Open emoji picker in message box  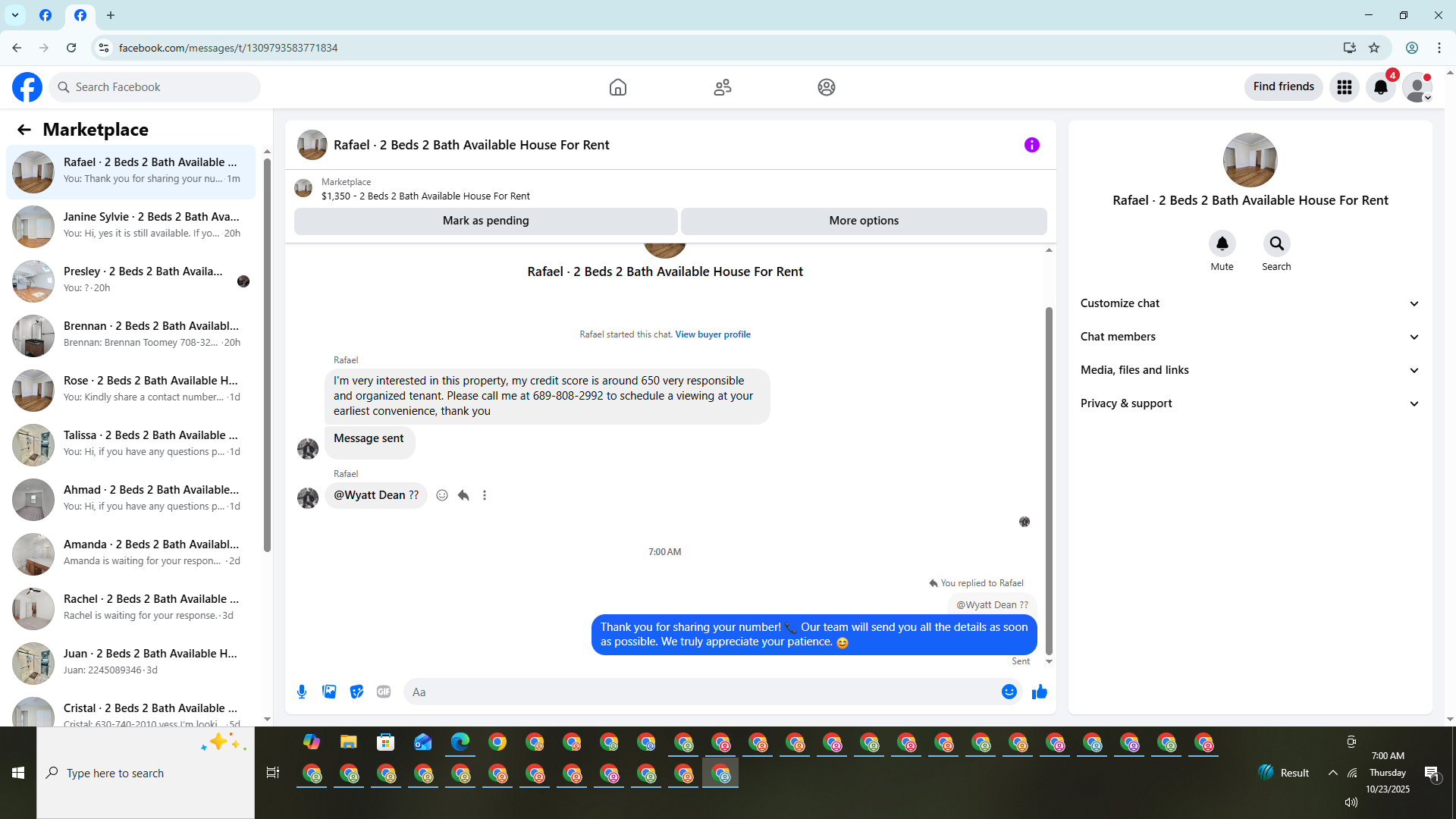[x=1009, y=692]
